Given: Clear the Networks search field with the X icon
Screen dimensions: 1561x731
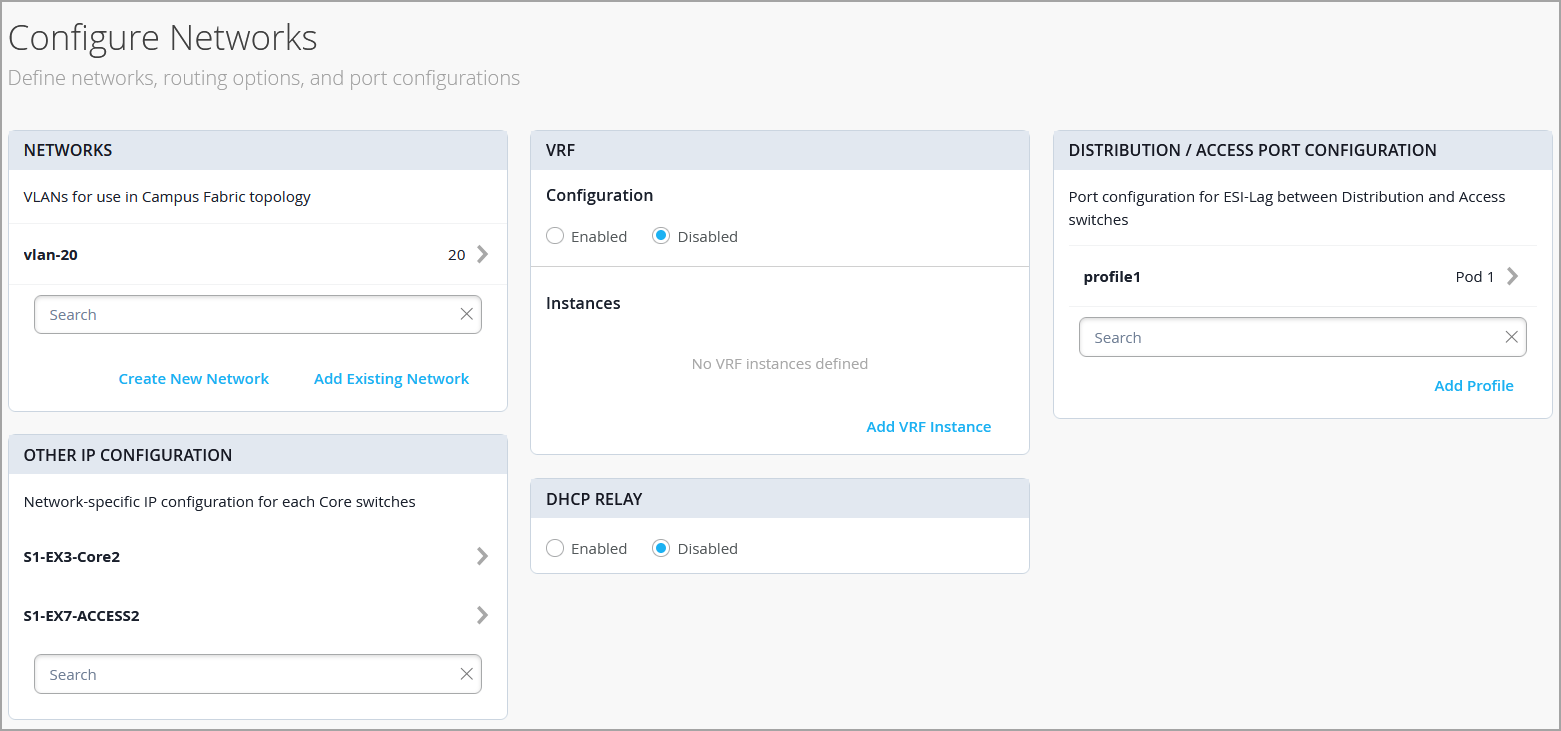Looking at the screenshot, I should pos(466,314).
